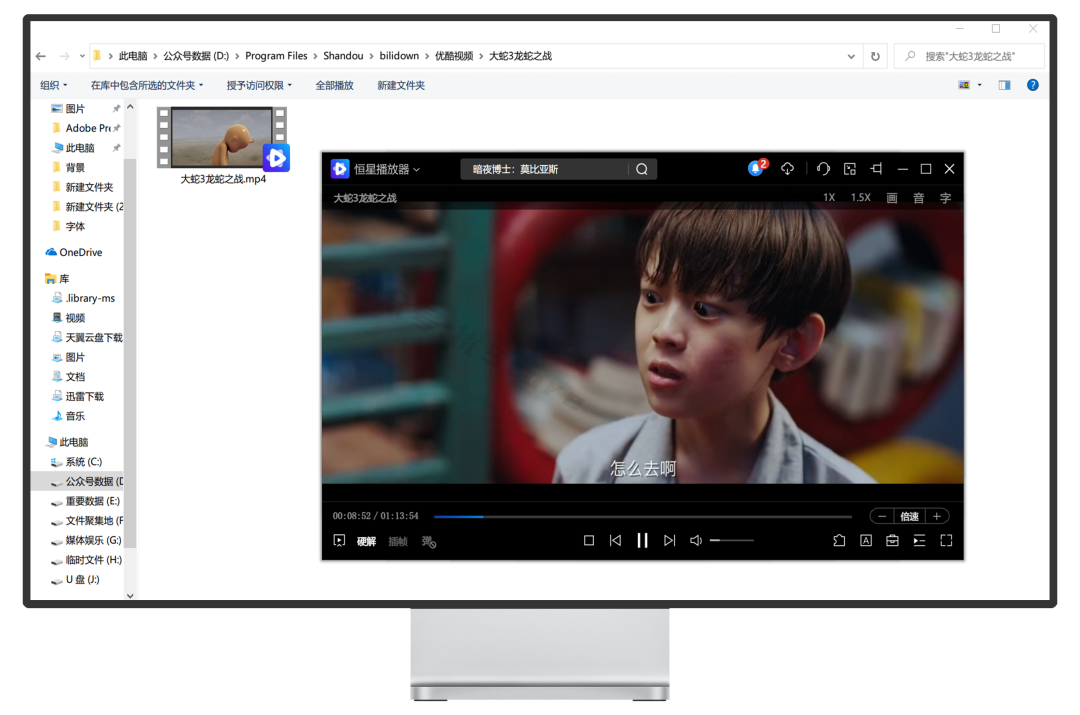Image resolution: width=1080 pixels, height=715 pixels.
Task: Open the notification bell in the player
Action: pyautogui.click(x=756, y=169)
